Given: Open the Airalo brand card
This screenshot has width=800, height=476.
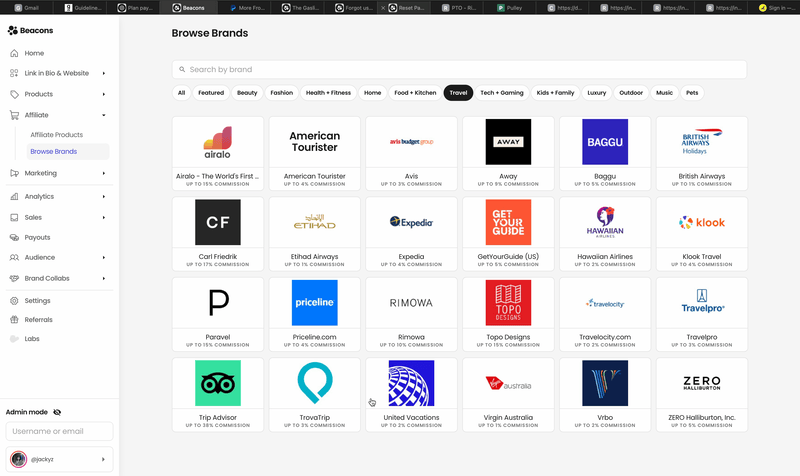Looking at the screenshot, I should [218, 154].
